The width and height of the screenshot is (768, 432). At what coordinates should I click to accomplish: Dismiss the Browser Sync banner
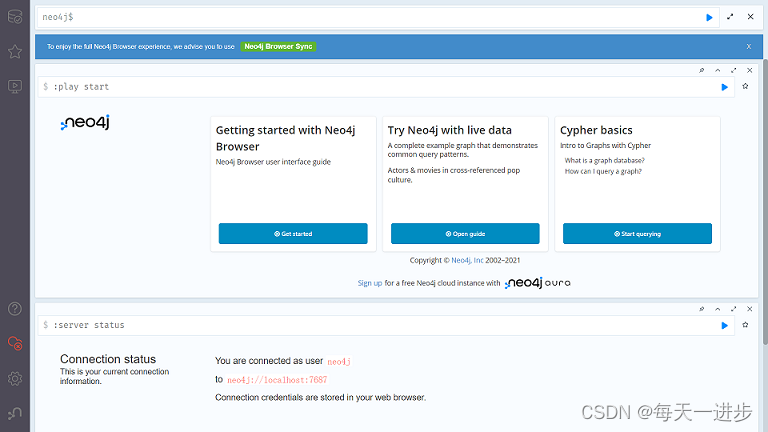coord(748,47)
